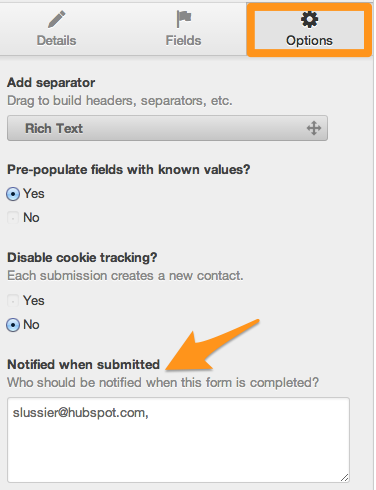Switch to the Details tab

pos(57,29)
